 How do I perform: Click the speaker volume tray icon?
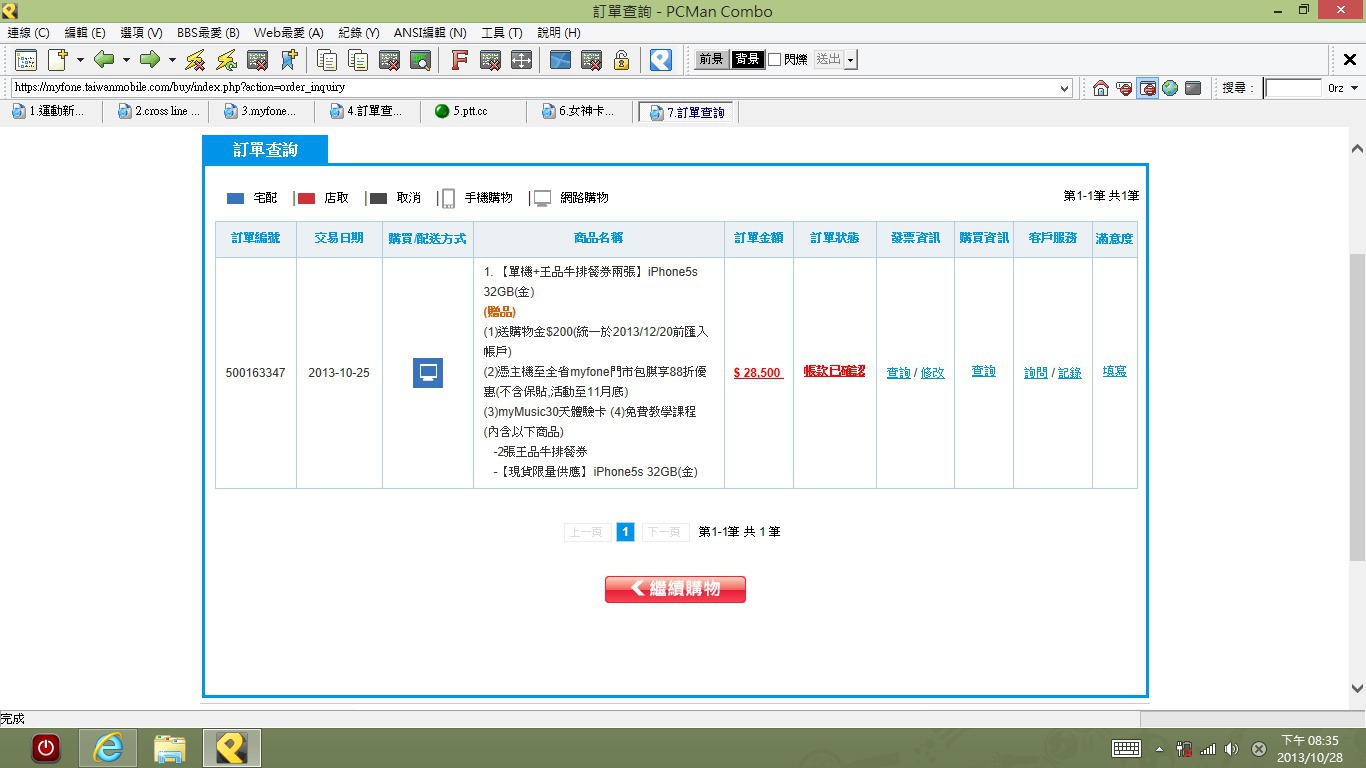[x=1231, y=749]
